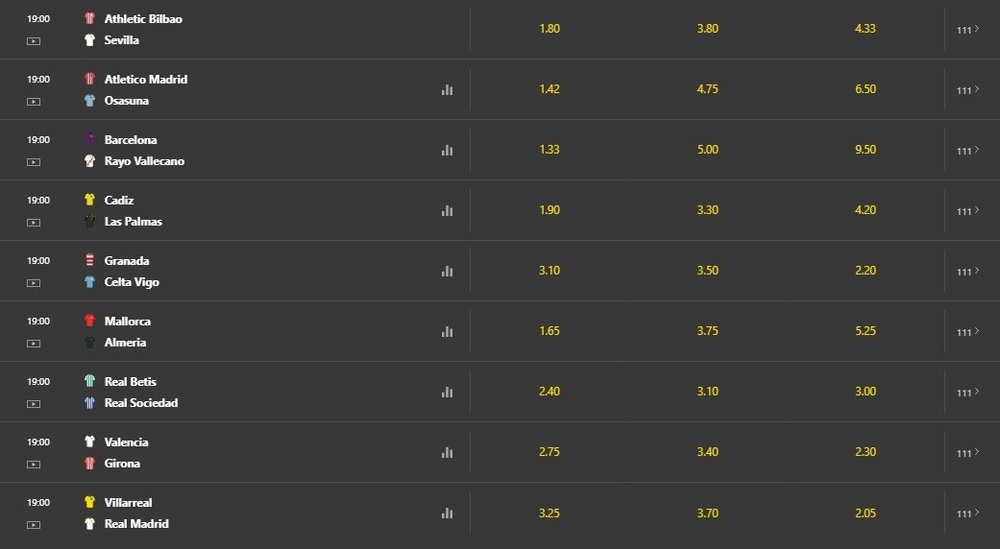Show stats chart for Granada vs Celta Vigo
The width and height of the screenshot is (1000, 549).
(447, 271)
